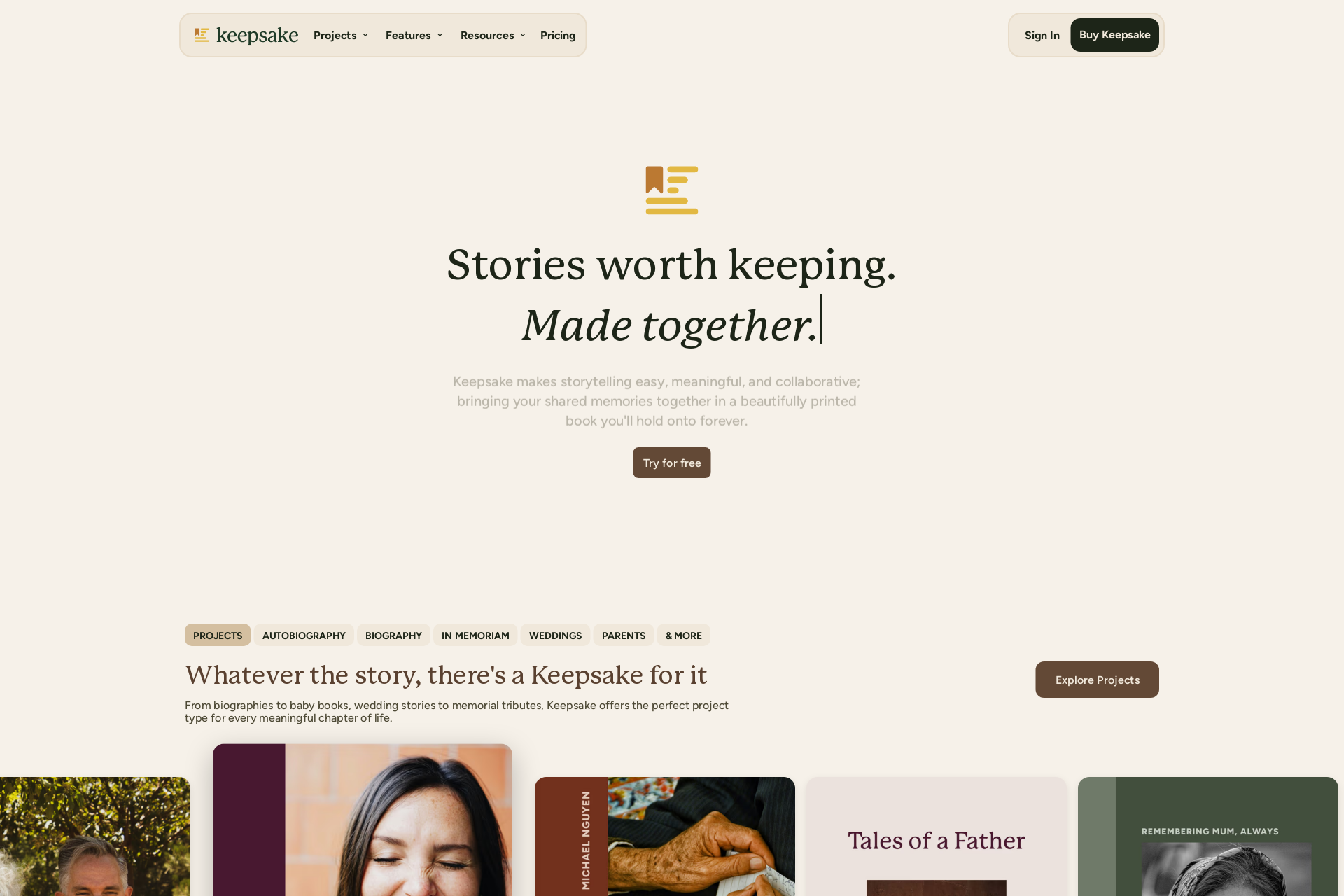Screen dimensions: 1344x896
Task: Click the & MORE tab
Action: click(x=683, y=635)
